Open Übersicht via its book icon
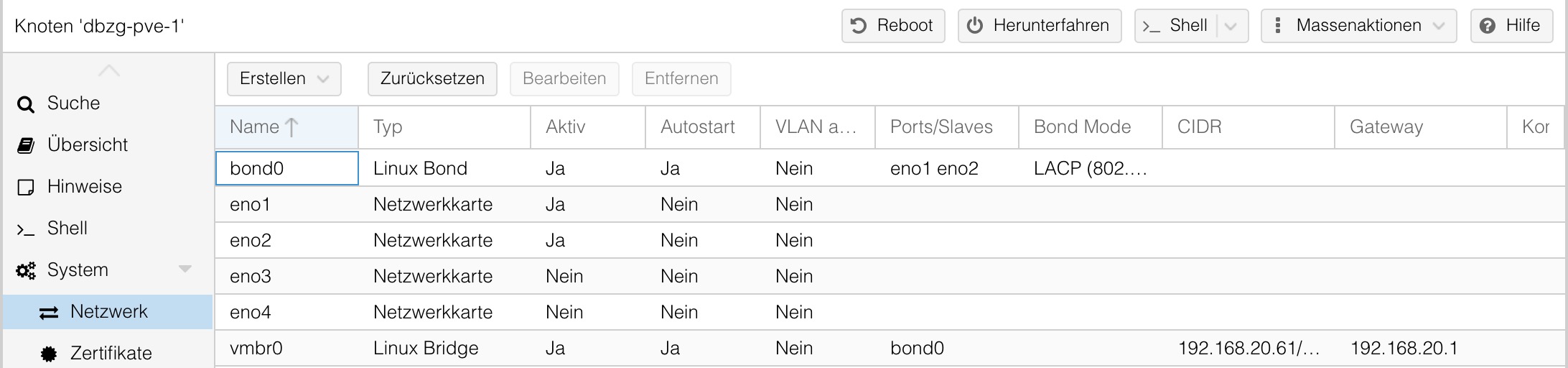Viewport: 1568px width, 368px height. (26, 146)
